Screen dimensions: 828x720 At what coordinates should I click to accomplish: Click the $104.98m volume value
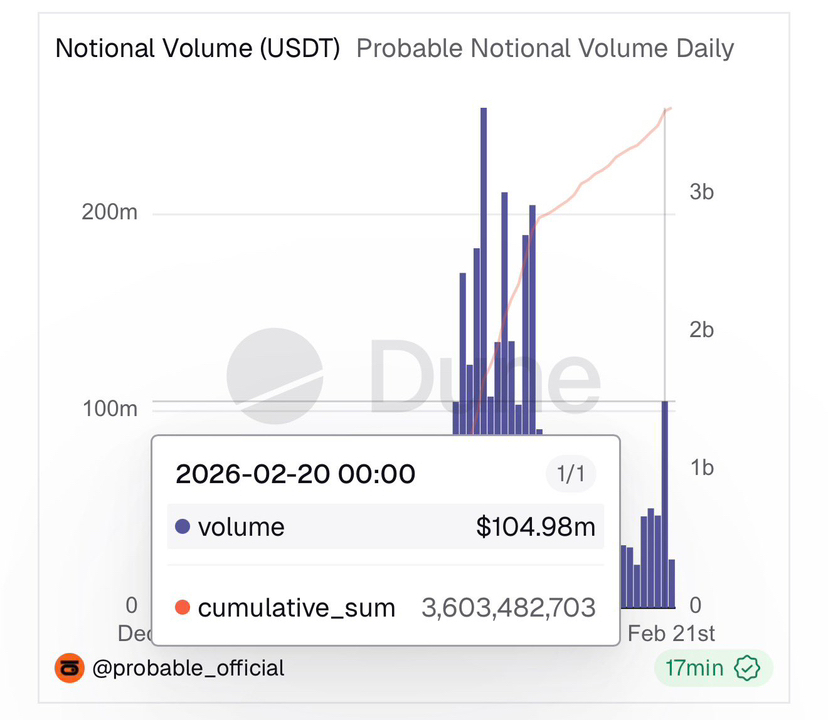(535, 527)
